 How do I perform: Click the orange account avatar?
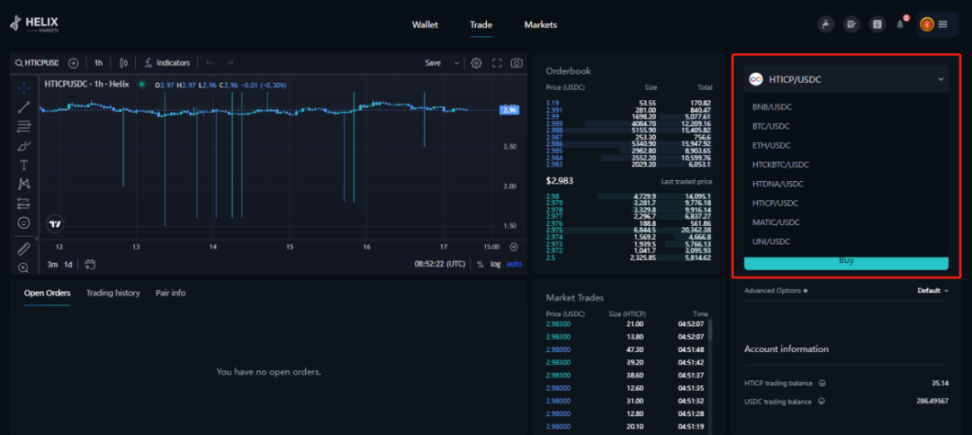point(927,25)
